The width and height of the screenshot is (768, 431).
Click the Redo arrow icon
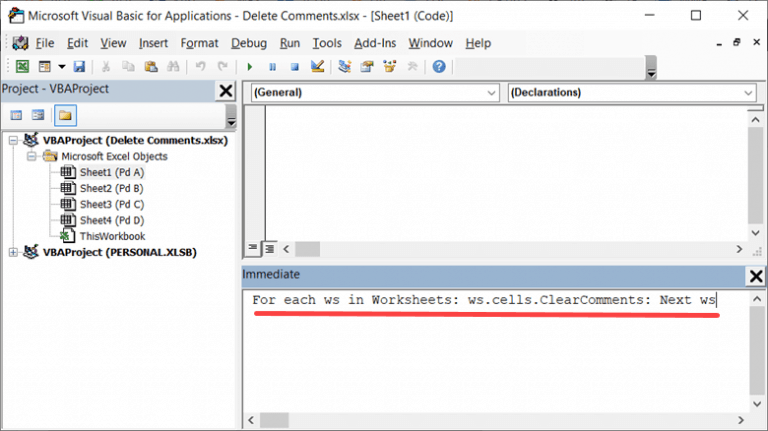(223, 67)
